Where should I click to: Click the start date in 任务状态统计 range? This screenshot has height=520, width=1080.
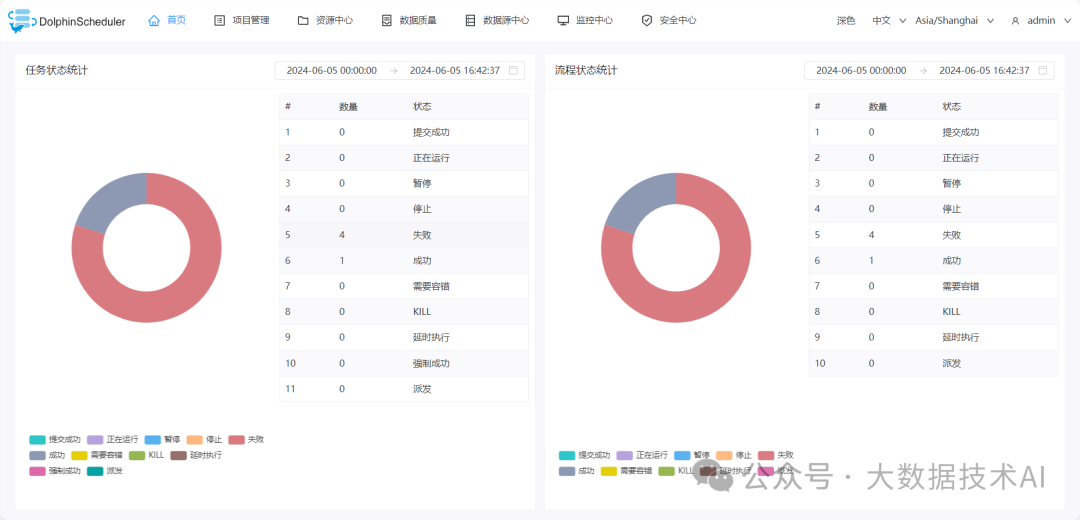(331, 70)
